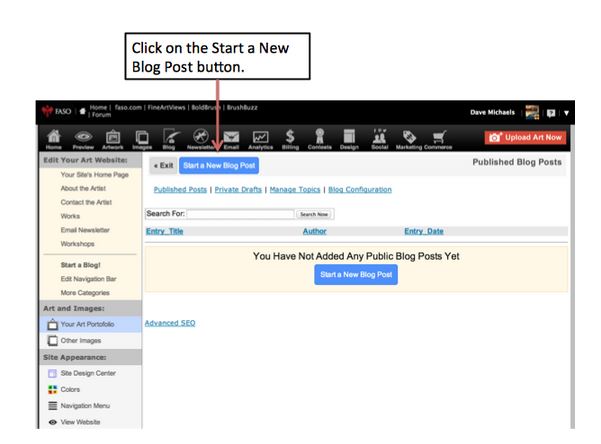Open the Analytics chart icon

pyautogui.click(x=261, y=139)
